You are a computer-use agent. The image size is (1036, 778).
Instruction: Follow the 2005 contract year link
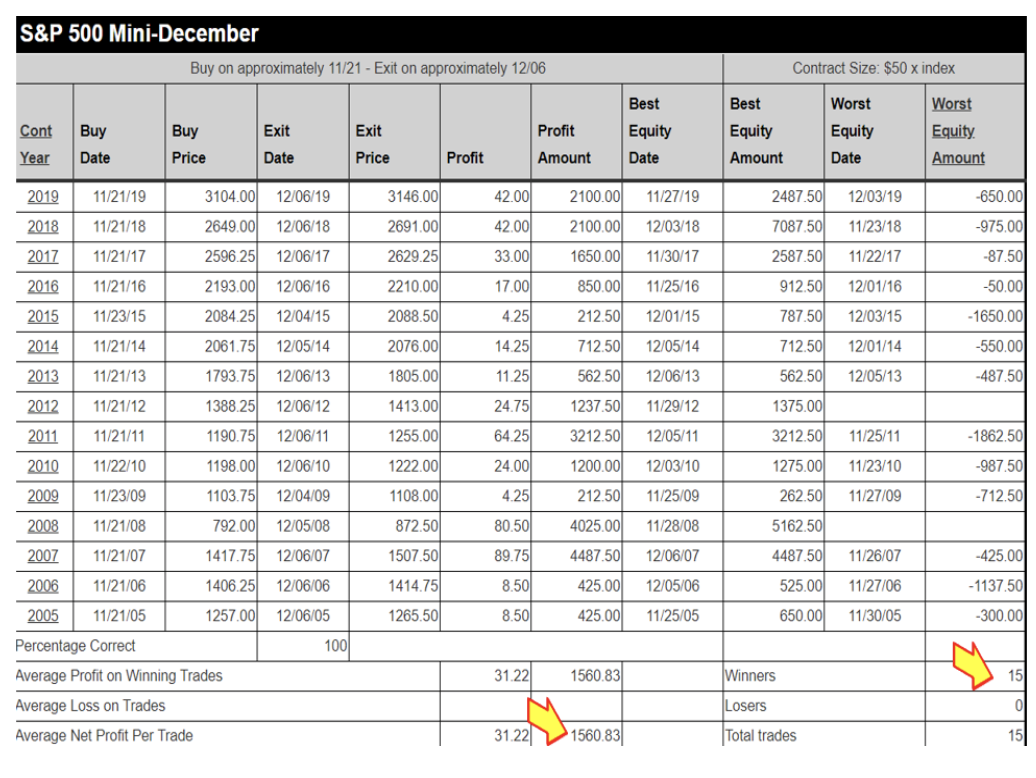[43, 616]
